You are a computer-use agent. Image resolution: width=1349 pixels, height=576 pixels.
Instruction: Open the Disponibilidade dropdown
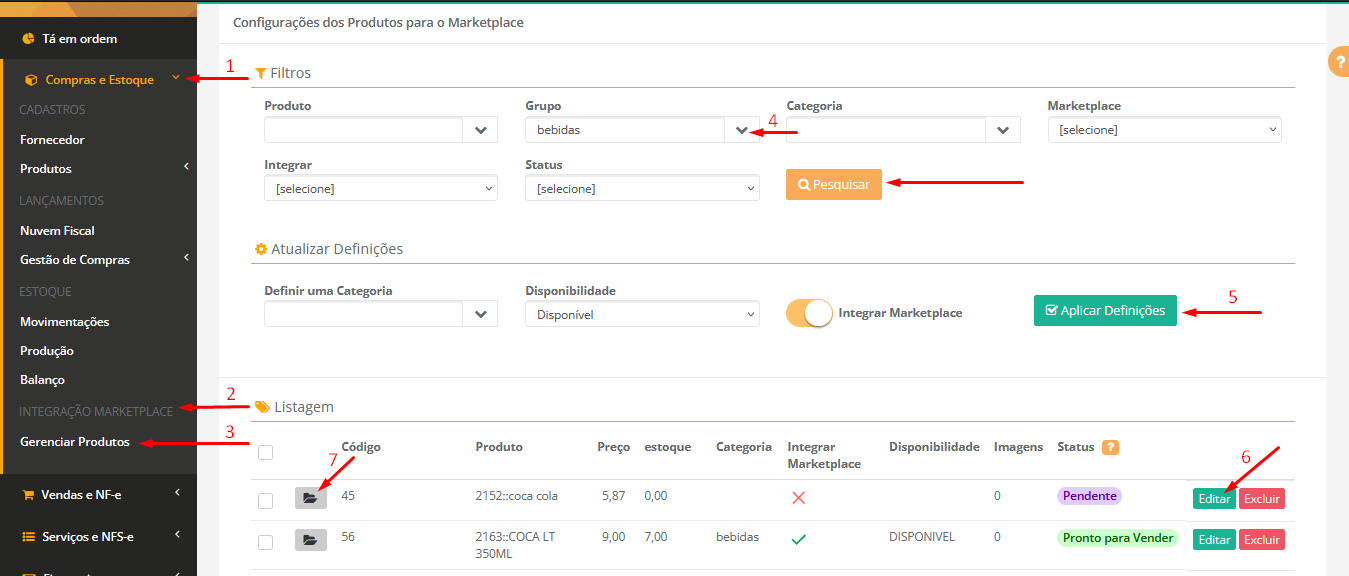tap(642, 314)
